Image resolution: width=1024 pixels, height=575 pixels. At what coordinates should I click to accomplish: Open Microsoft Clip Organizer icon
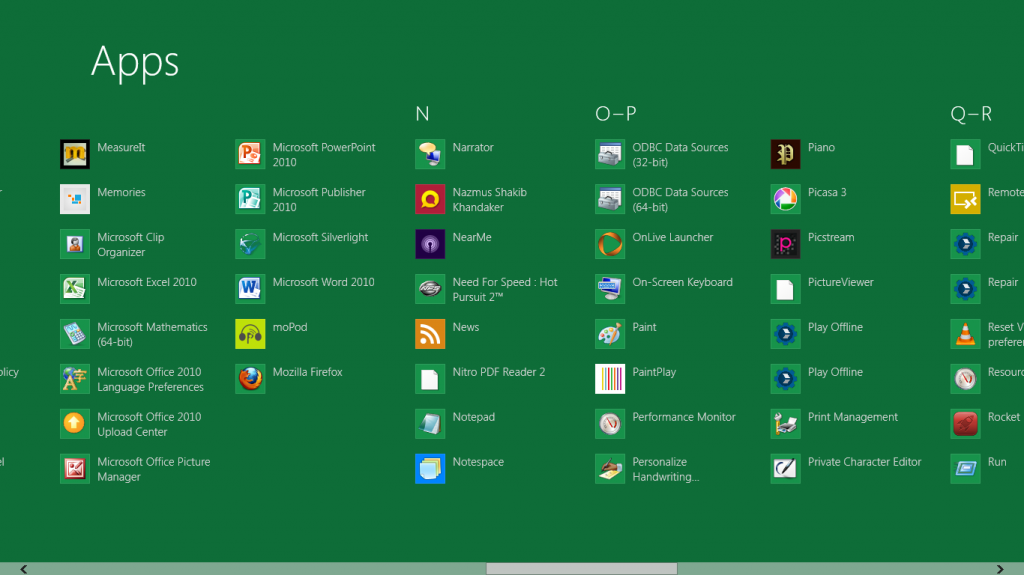point(74,244)
